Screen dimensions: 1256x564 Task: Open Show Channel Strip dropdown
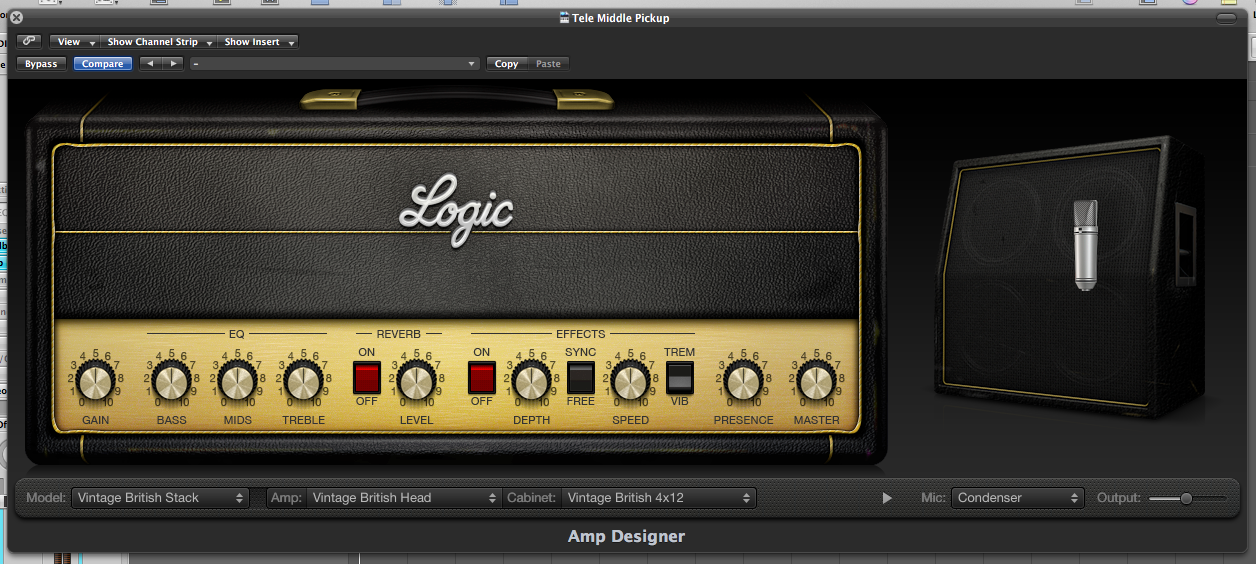159,42
